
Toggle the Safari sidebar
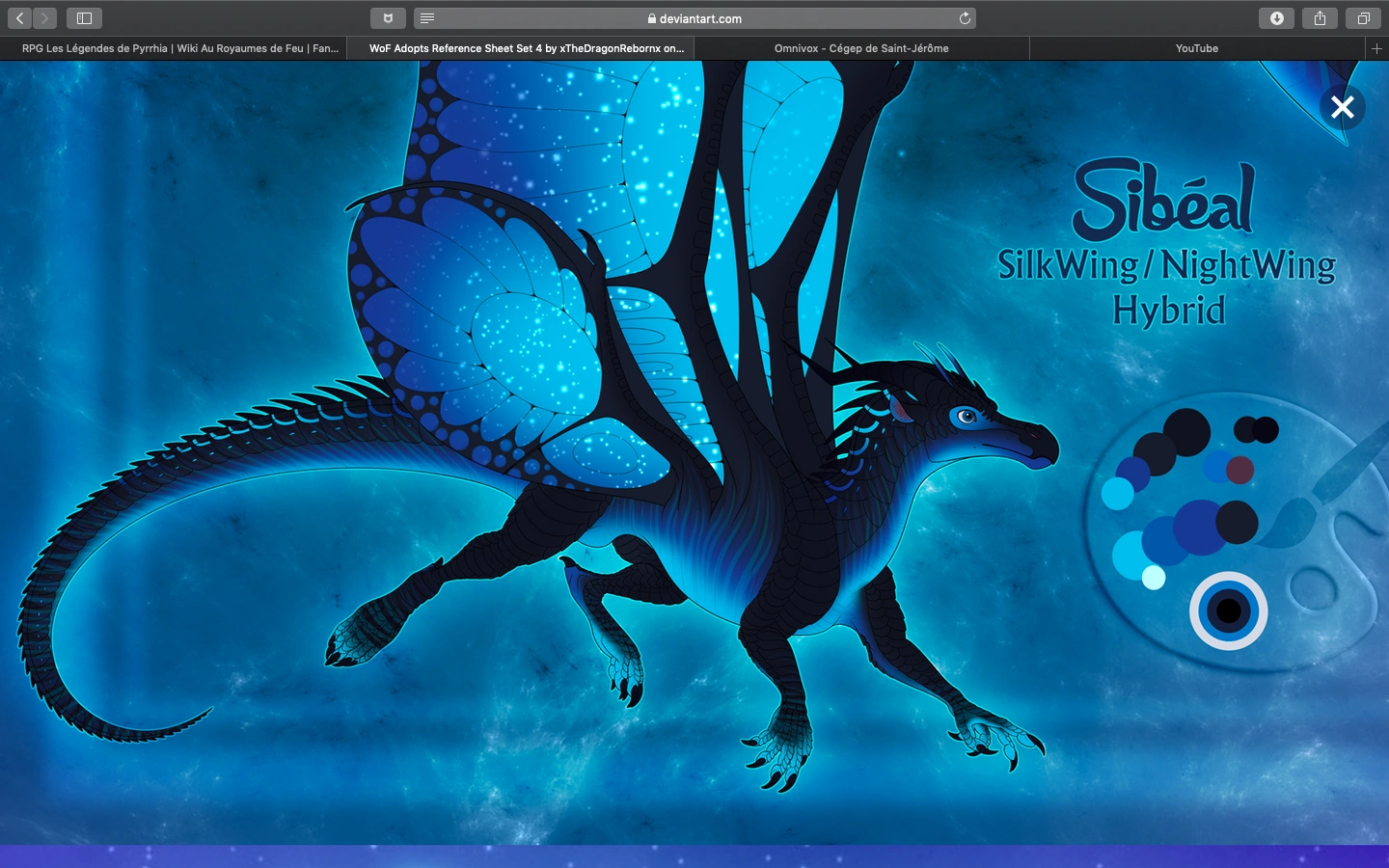pos(84,18)
